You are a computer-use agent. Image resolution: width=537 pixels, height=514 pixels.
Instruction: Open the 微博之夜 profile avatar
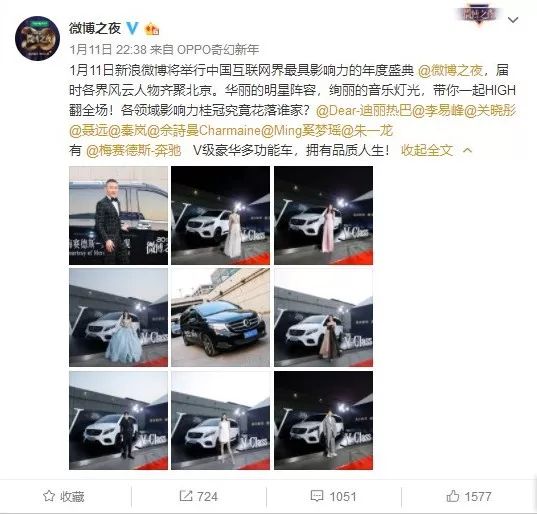point(37,38)
